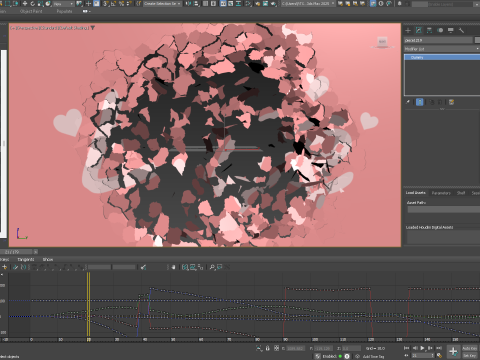The image size is (480, 360).
Task: Switch to the Load Assets tab
Action: coord(416,193)
